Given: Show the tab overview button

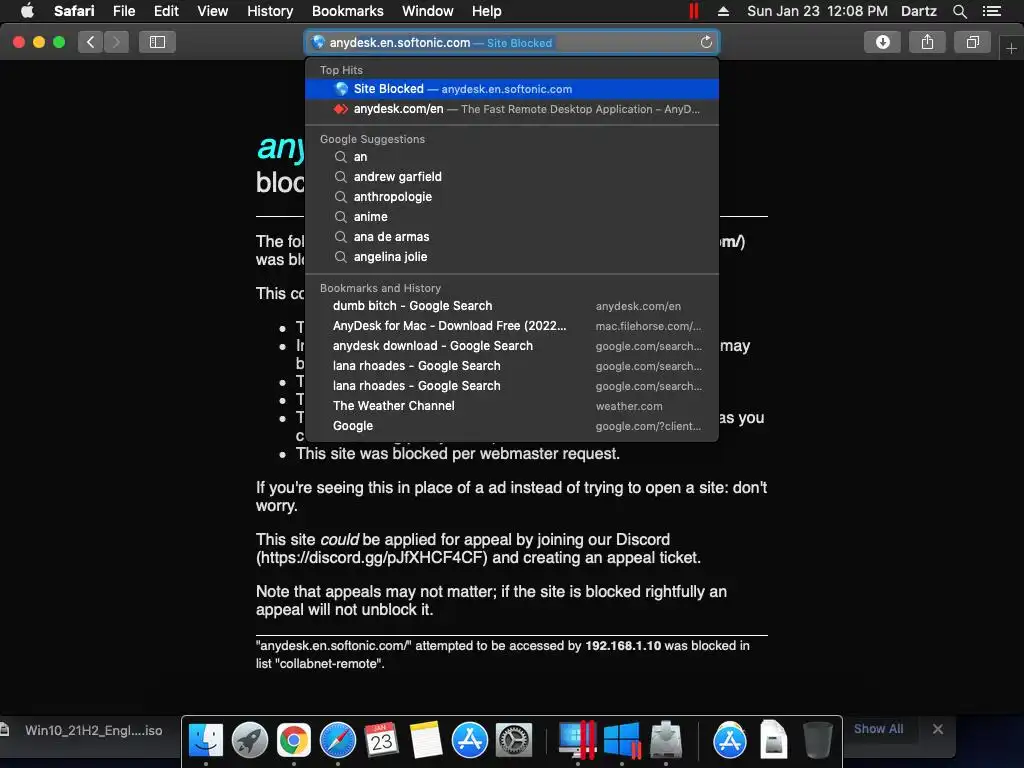Looking at the screenshot, I should [972, 42].
